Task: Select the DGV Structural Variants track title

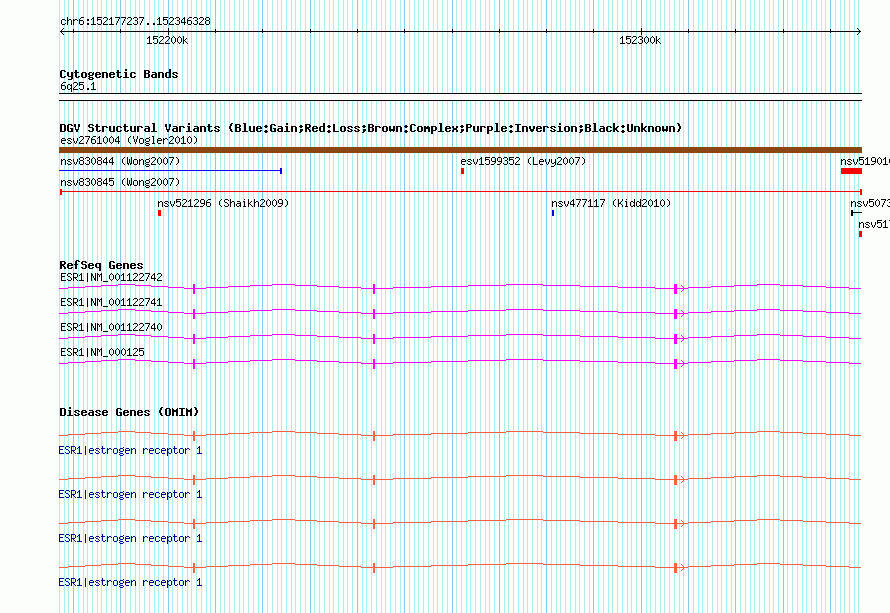Action: point(370,128)
